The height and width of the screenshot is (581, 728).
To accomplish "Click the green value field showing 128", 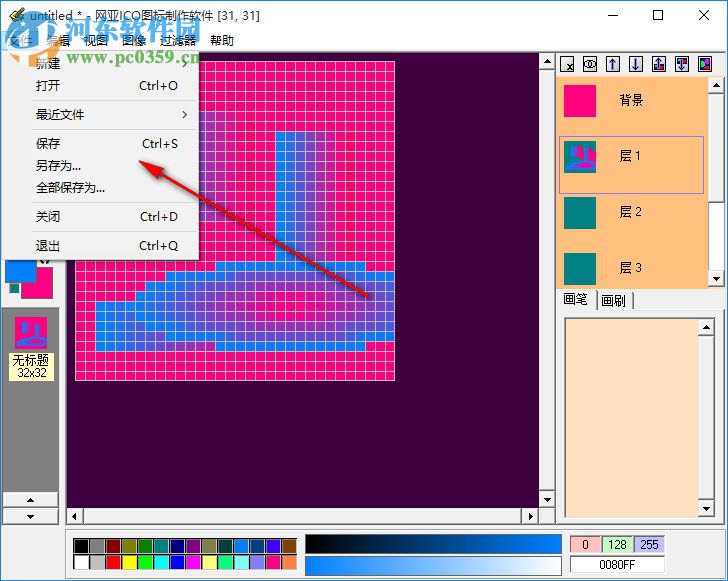I will coord(618,544).
